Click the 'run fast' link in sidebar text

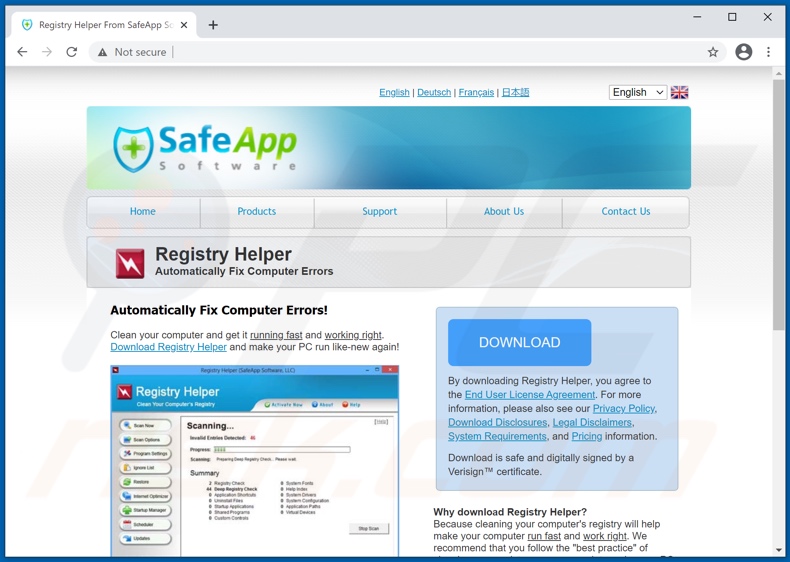[544, 536]
